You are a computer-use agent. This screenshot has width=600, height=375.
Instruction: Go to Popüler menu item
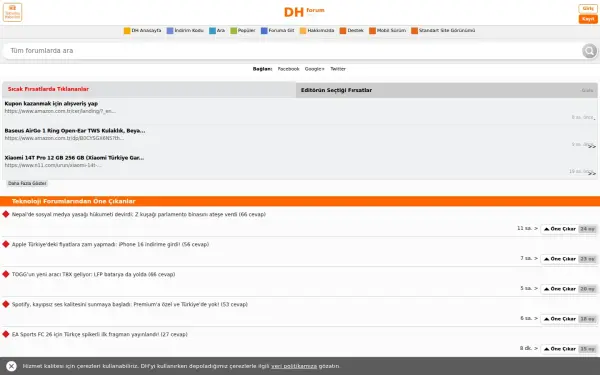point(246,31)
